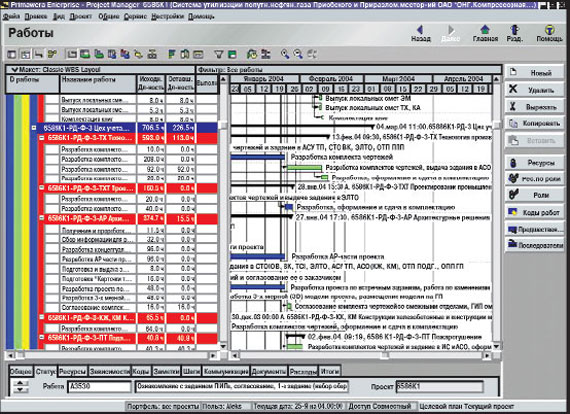570x414 pixels.
Task: Step activities with the spinner near Работа
Action: 20,387
